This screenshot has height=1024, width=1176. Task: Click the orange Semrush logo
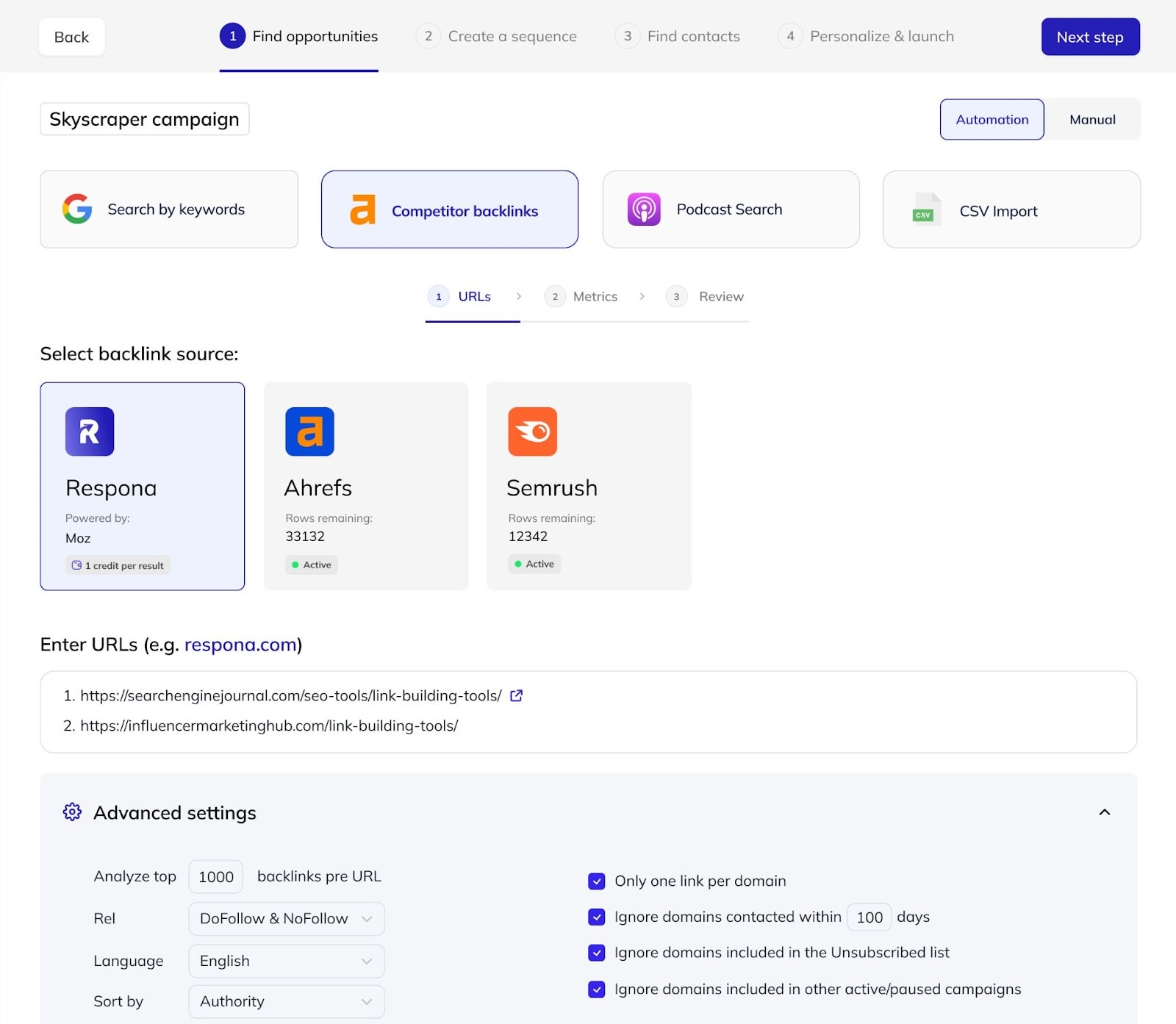click(x=532, y=432)
